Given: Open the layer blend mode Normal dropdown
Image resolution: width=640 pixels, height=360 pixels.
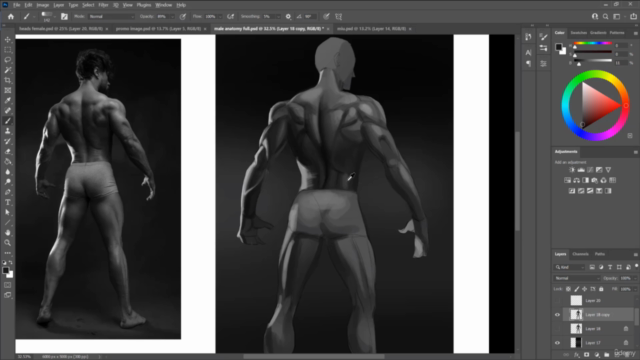Looking at the screenshot, I should 577,278.
